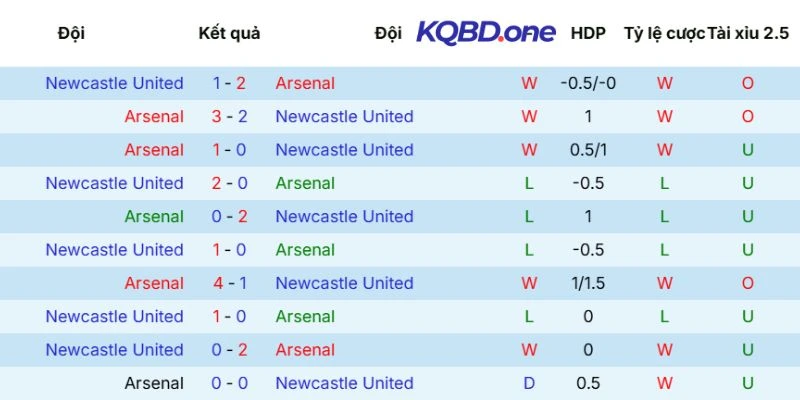Click Newcastle United in the 2 - 0 row

(x=114, y=183)
